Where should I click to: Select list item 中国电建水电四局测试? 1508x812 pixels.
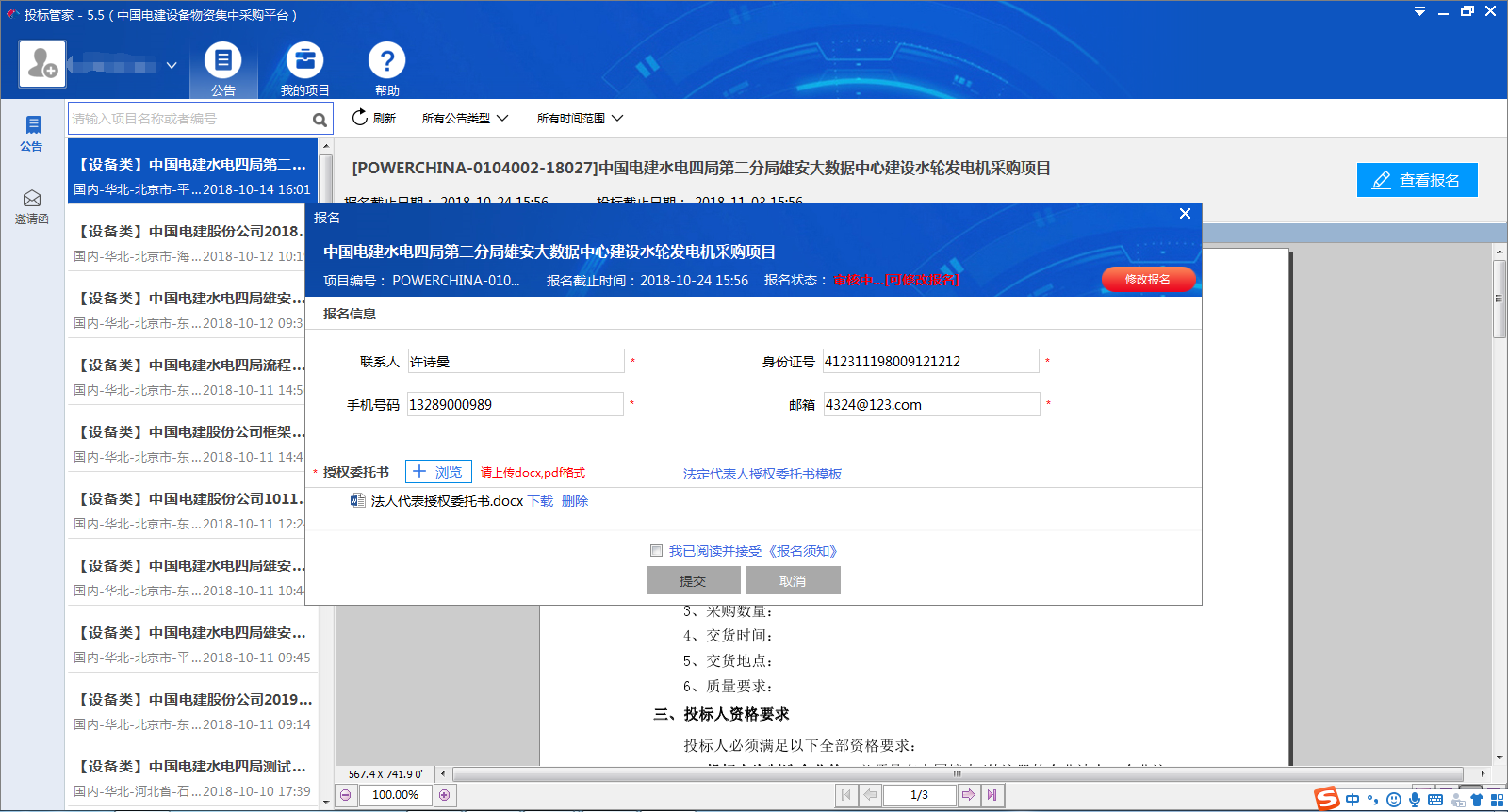click(x=191, y=778)
